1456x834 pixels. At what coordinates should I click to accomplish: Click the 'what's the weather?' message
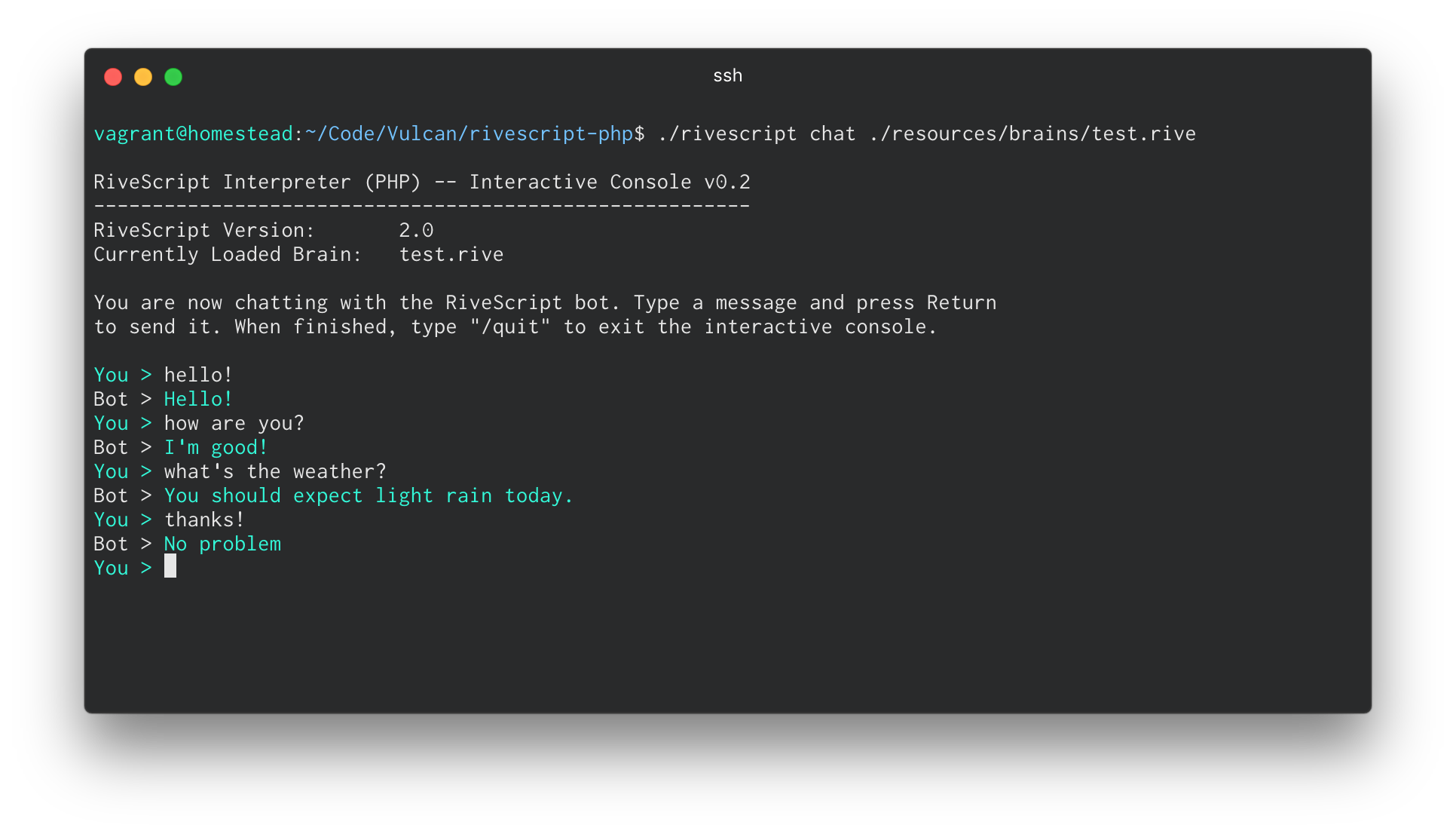pyautogui.click(x=275, y=471)
